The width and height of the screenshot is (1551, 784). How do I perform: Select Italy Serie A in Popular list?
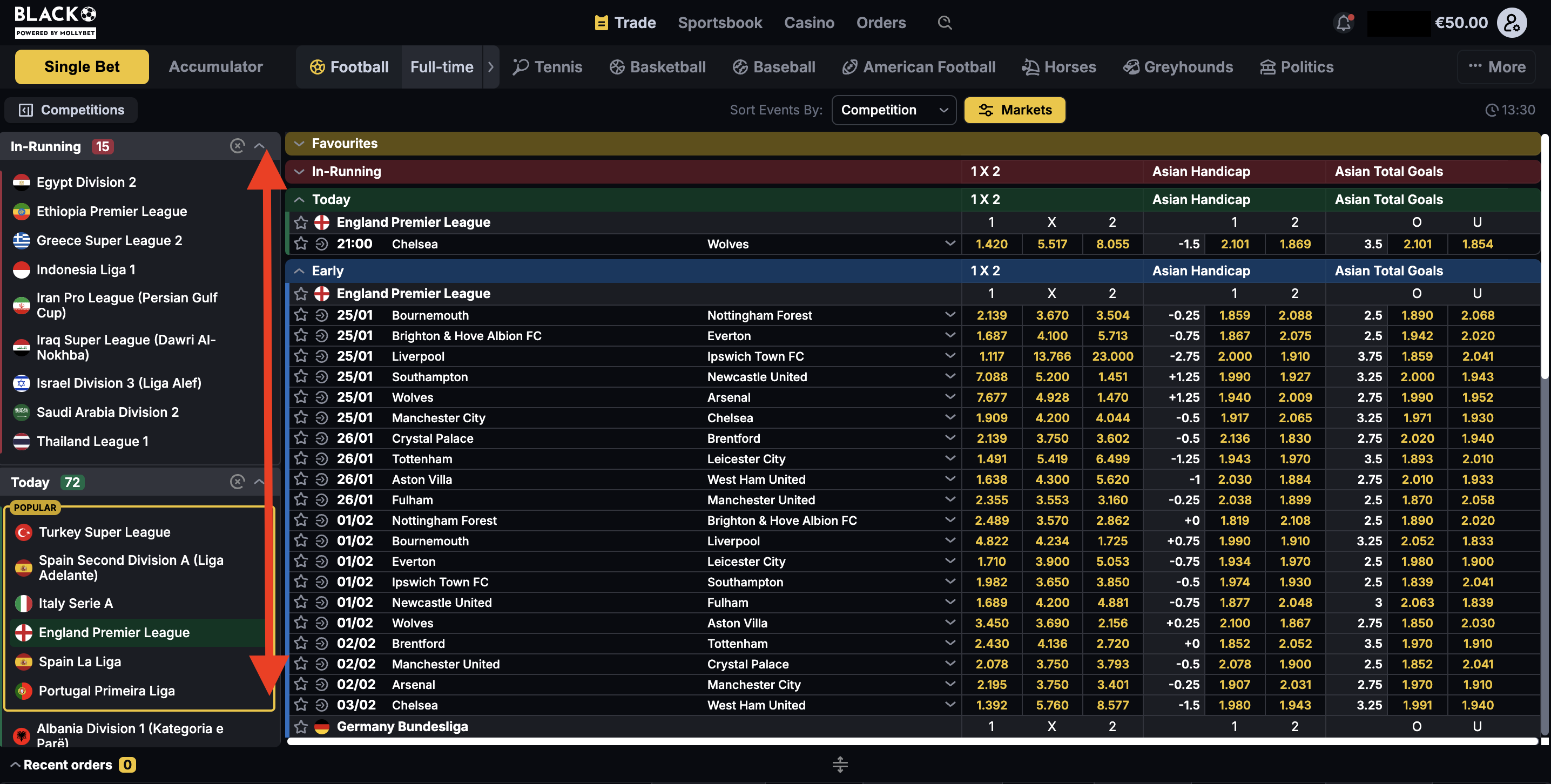(x=76, y=603)
